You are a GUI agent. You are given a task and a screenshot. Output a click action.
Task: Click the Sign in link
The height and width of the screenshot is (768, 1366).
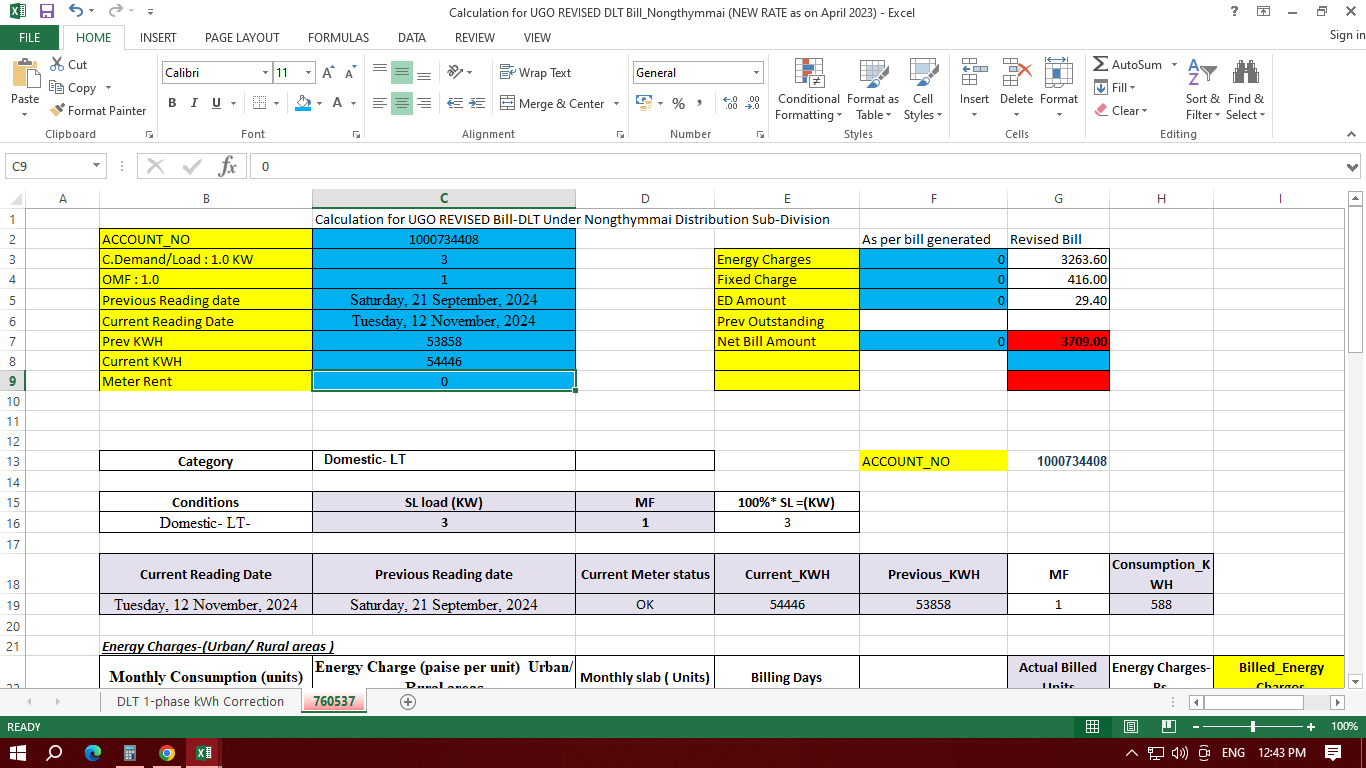(x=1346, y=35)
